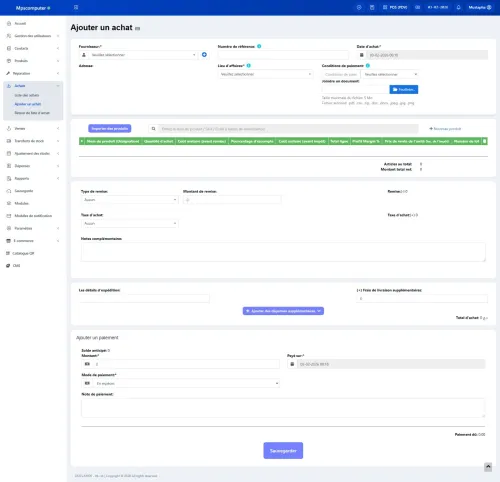Screen dimensions: 500x482
Task: Focus the payment Montant field
Action: pos(186,364)
